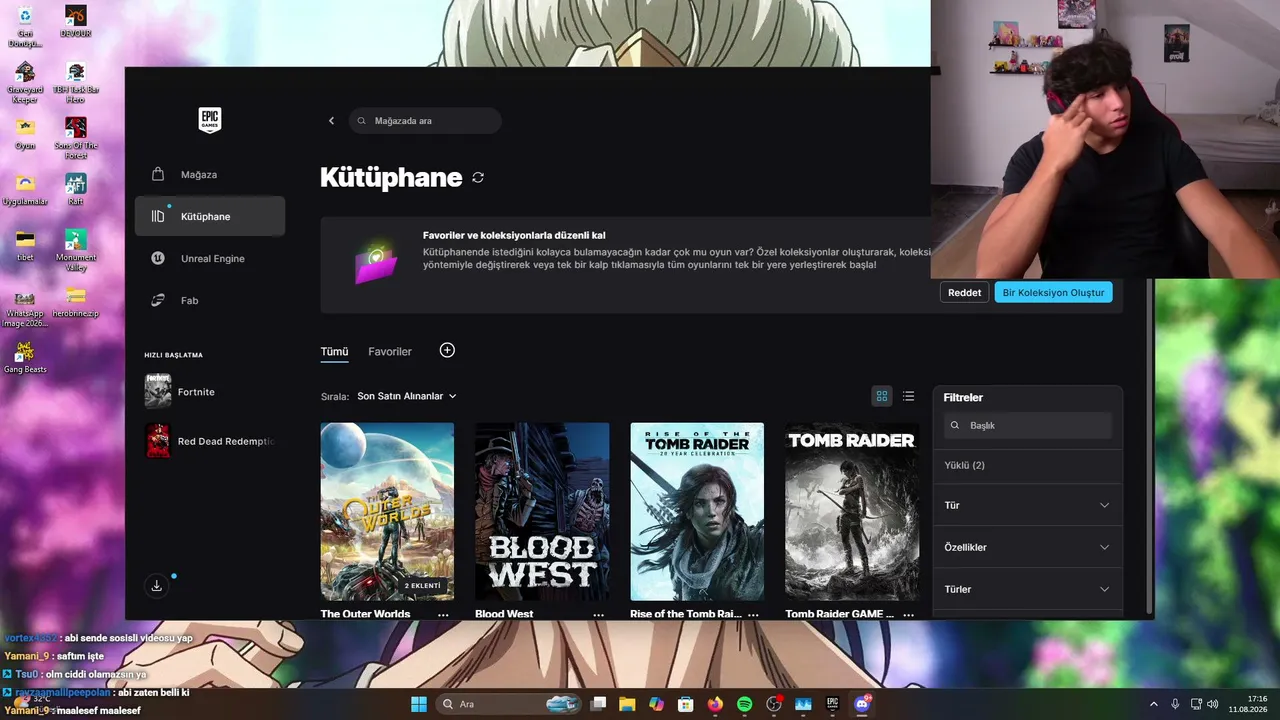Open the Graveyard Keeper desktop shortcut
This screenshot has height=720, width=1280.
[25, 83]
